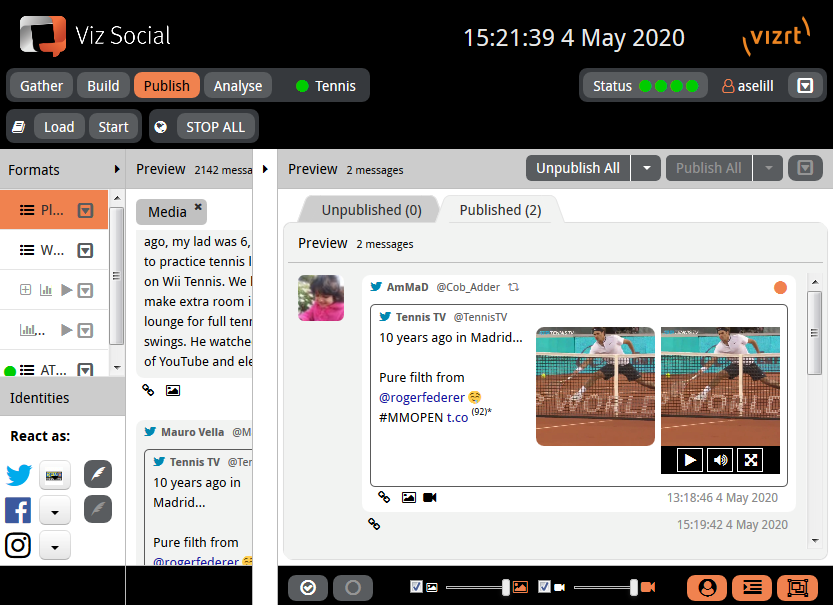Image resolution: width=833 pixels, height=605 pixels.
Task: Open the options dropdown at the Preview header's right end
Action: pyautogui.click(x=805, y=168)
